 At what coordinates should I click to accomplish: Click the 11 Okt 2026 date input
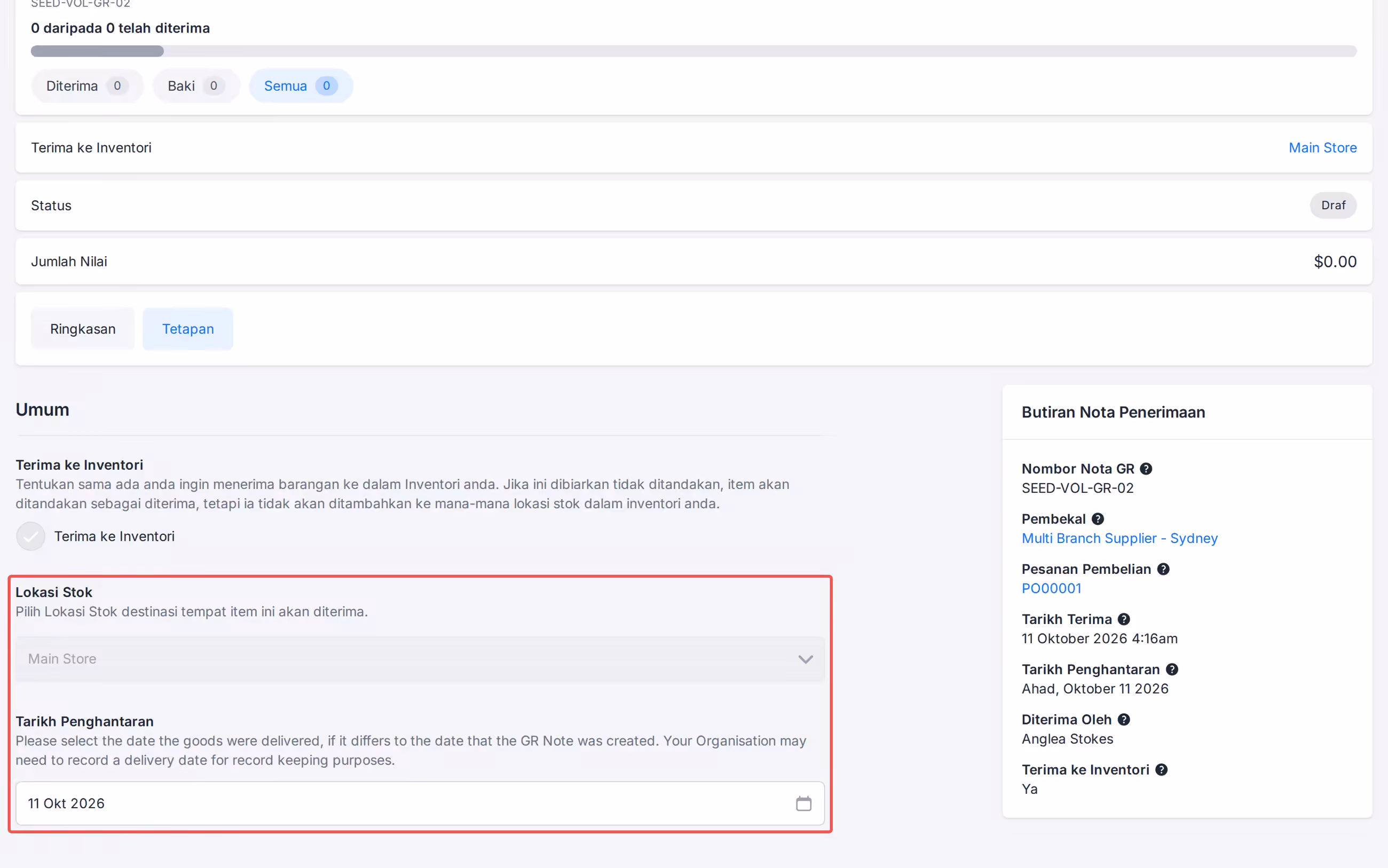[x=420, y=803]
